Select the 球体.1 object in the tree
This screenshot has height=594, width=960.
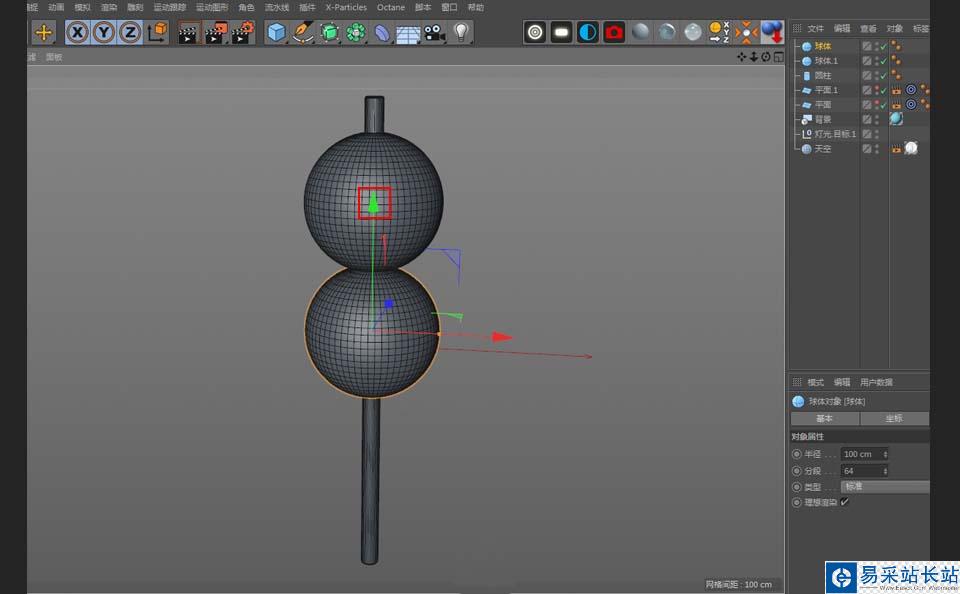[x=827, y=61]
